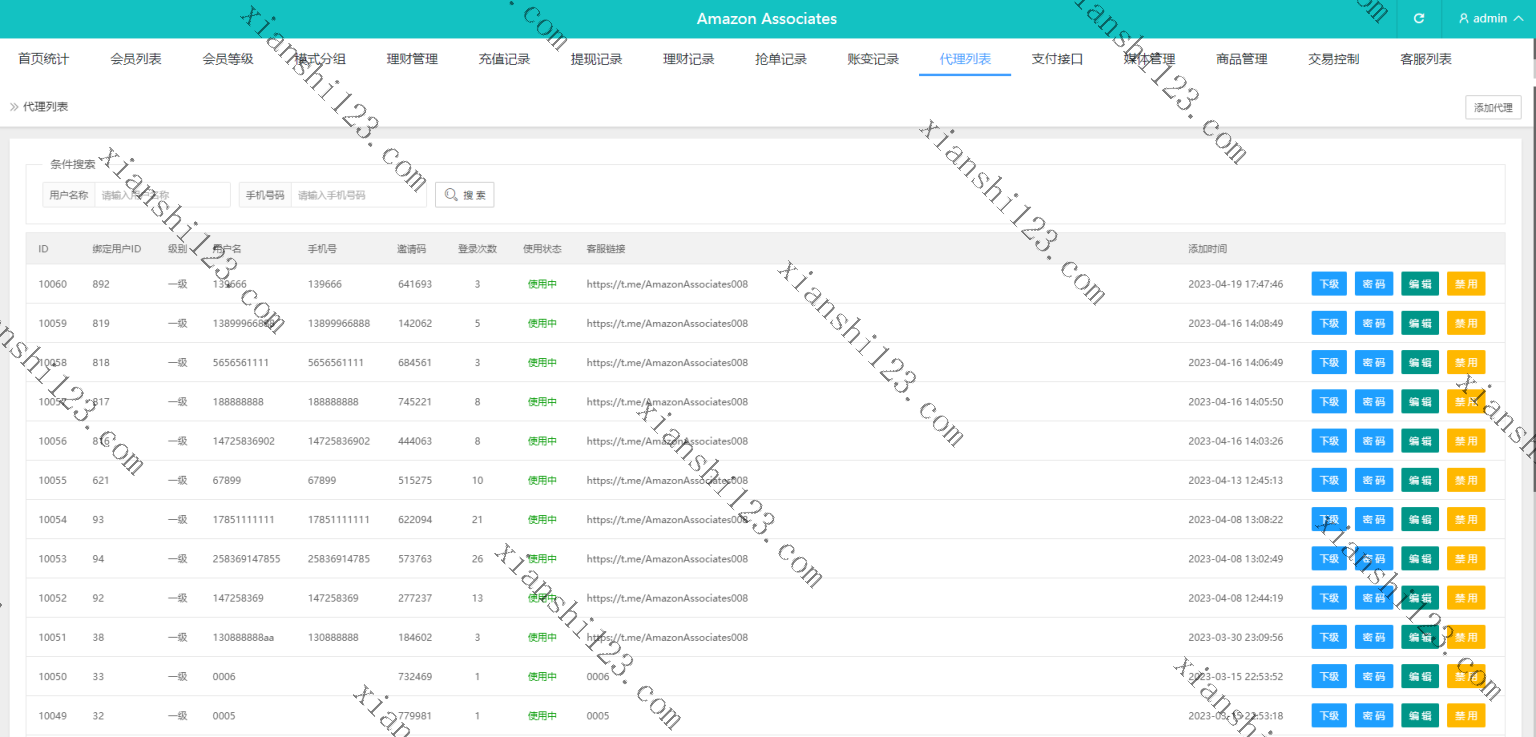Click the 邀请码 column header
The height and width of the screenshot is (737, 1536).
coord(411,249)
